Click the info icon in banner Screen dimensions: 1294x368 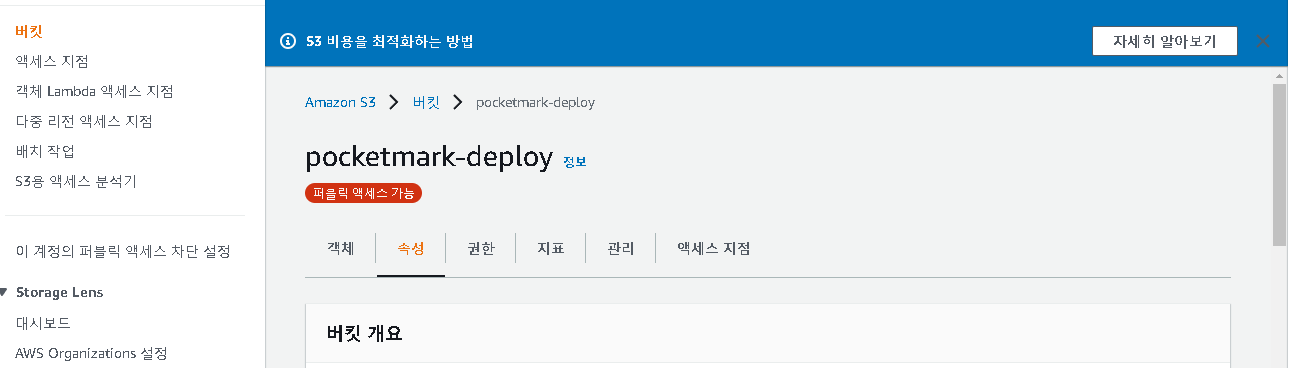[x=288, y=41]
